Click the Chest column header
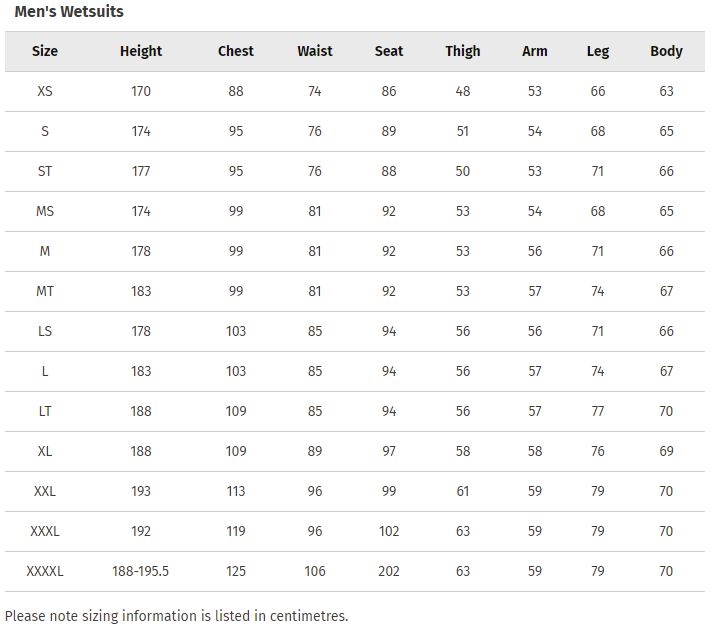 pyautogui.click(x=236, y=51)
